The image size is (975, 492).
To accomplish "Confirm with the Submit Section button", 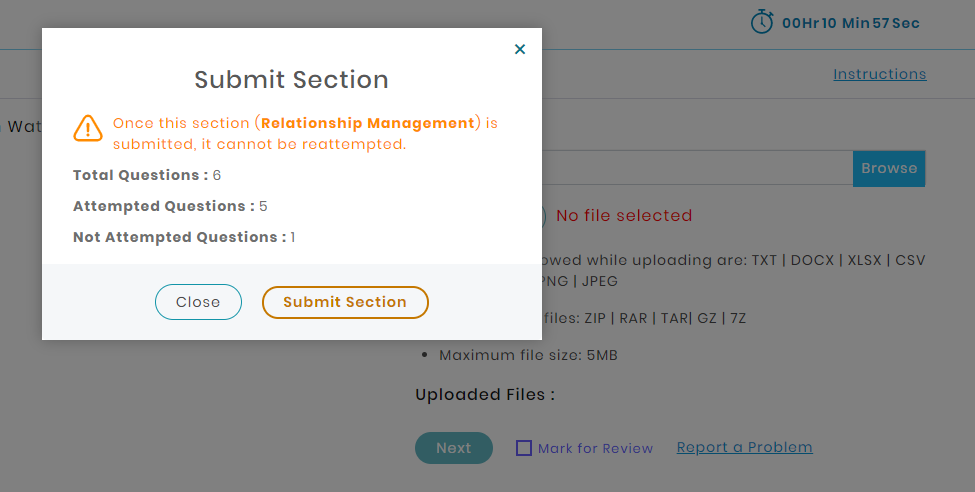I will [x=345, y=302].
